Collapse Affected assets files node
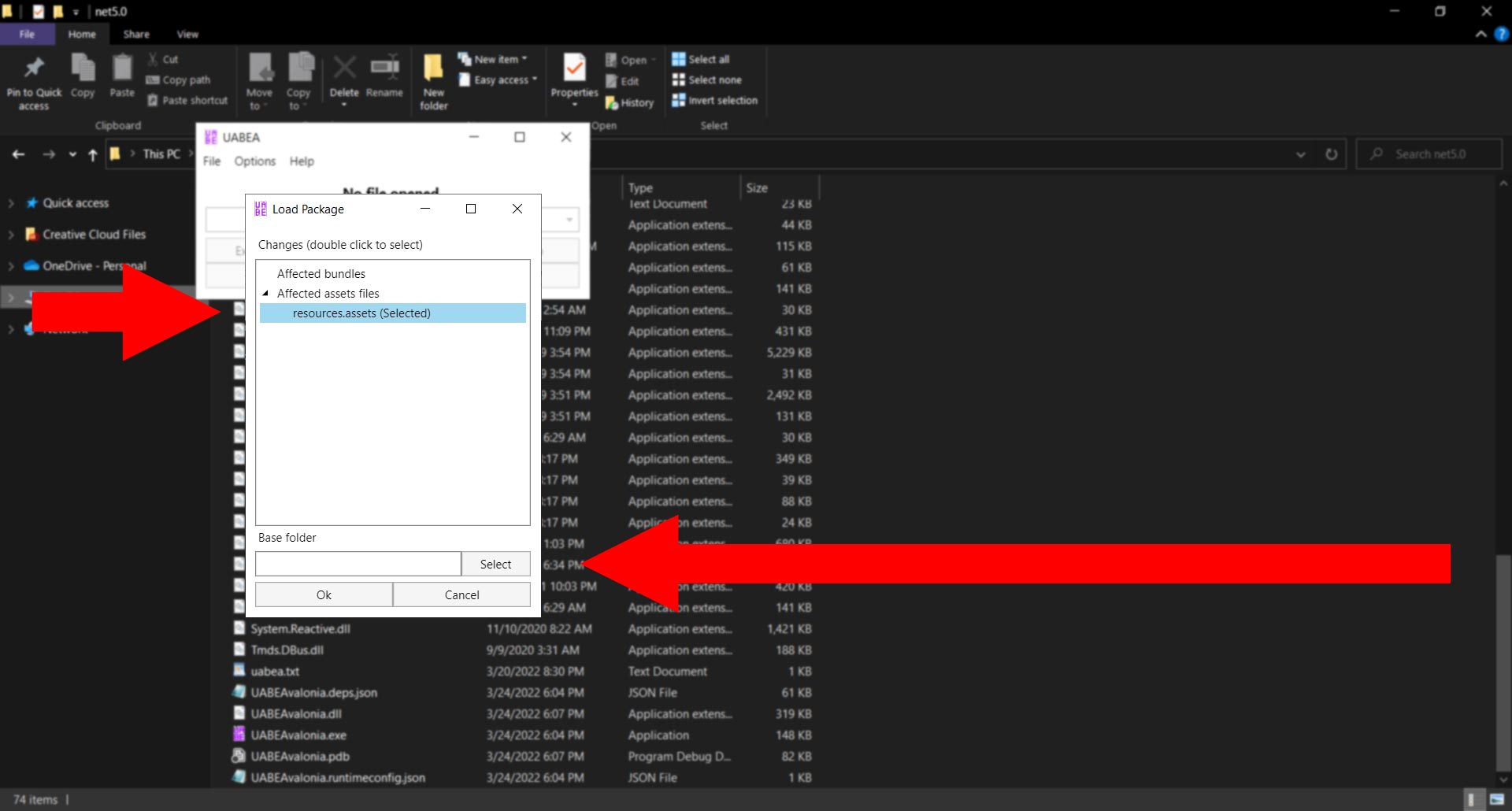This screenshot has height=811, width=1512. point(265,293)
